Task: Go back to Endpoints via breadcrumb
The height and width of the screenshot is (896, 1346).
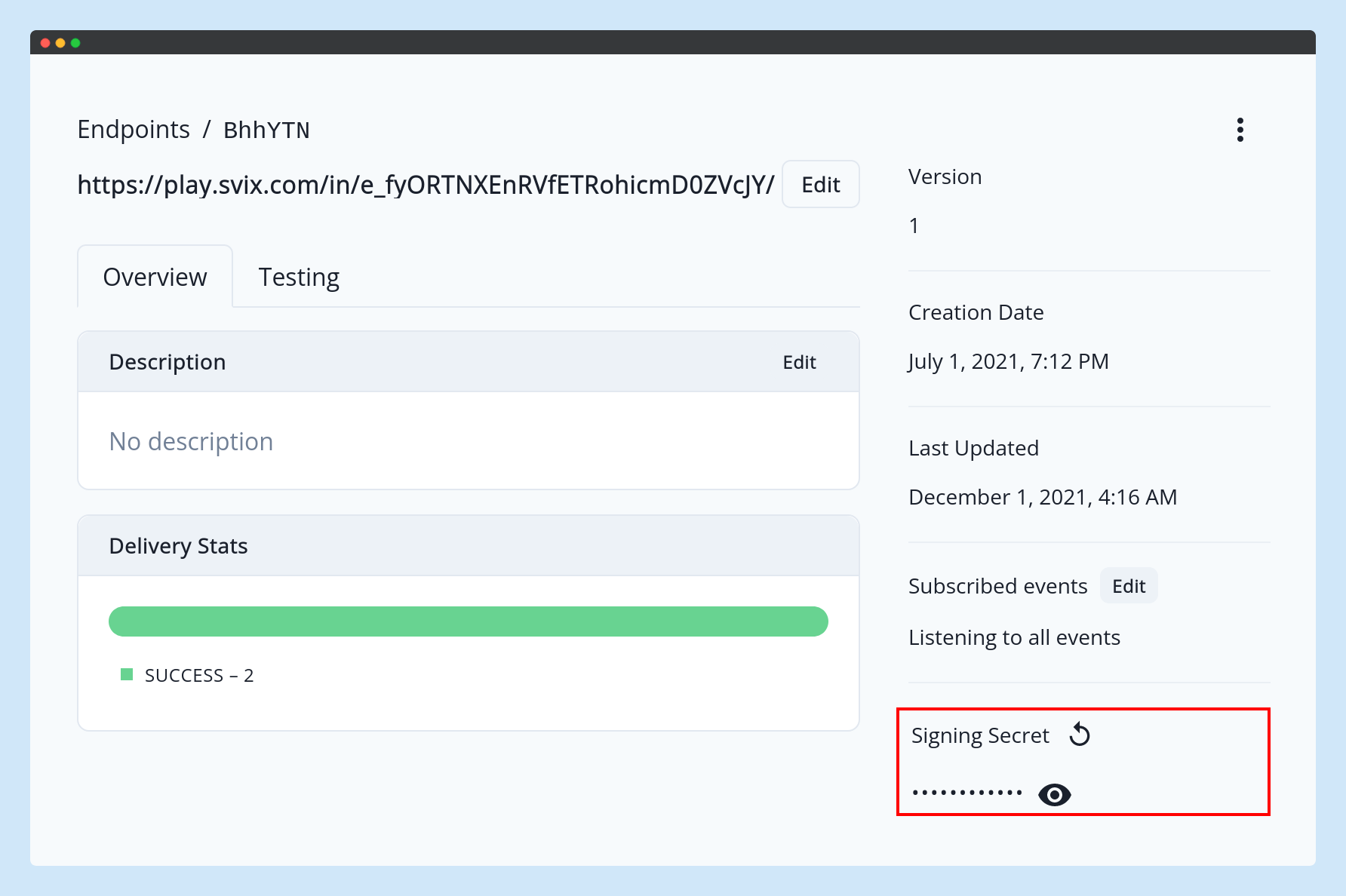Action: [x=134, y=130]
